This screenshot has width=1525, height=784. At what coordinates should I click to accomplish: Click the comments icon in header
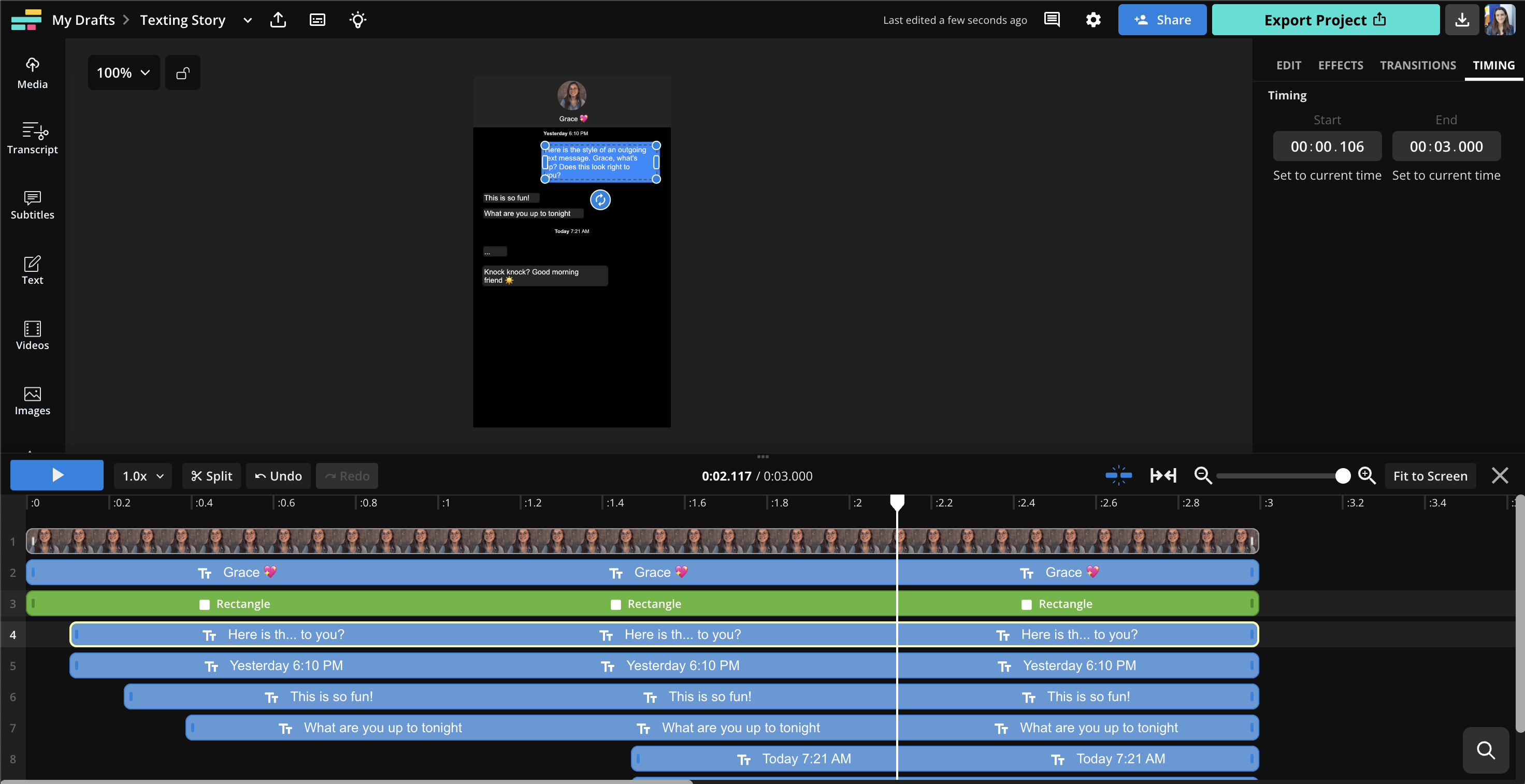click(1052, 20)
